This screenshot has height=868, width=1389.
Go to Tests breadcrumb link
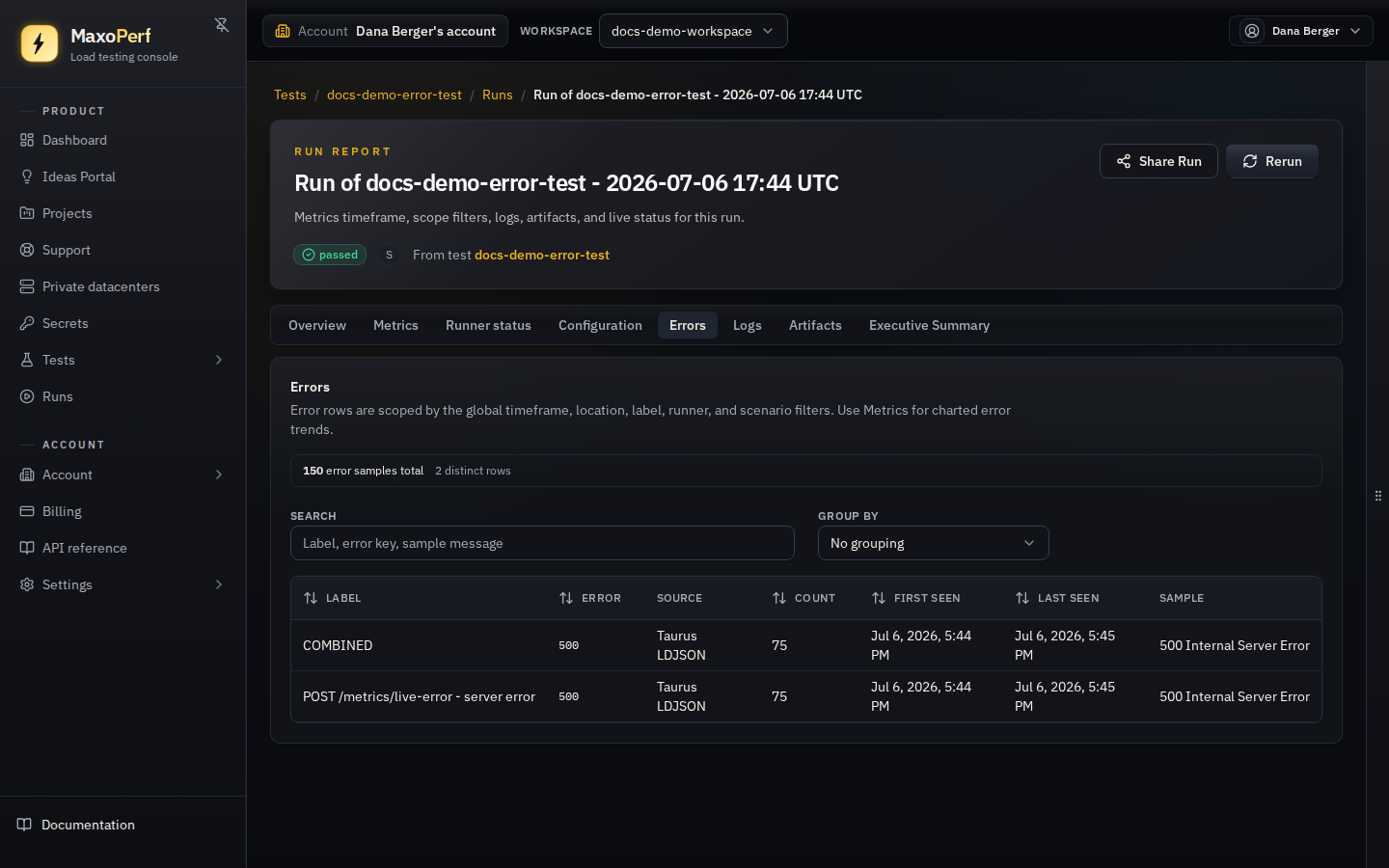[x=289, y=95]
